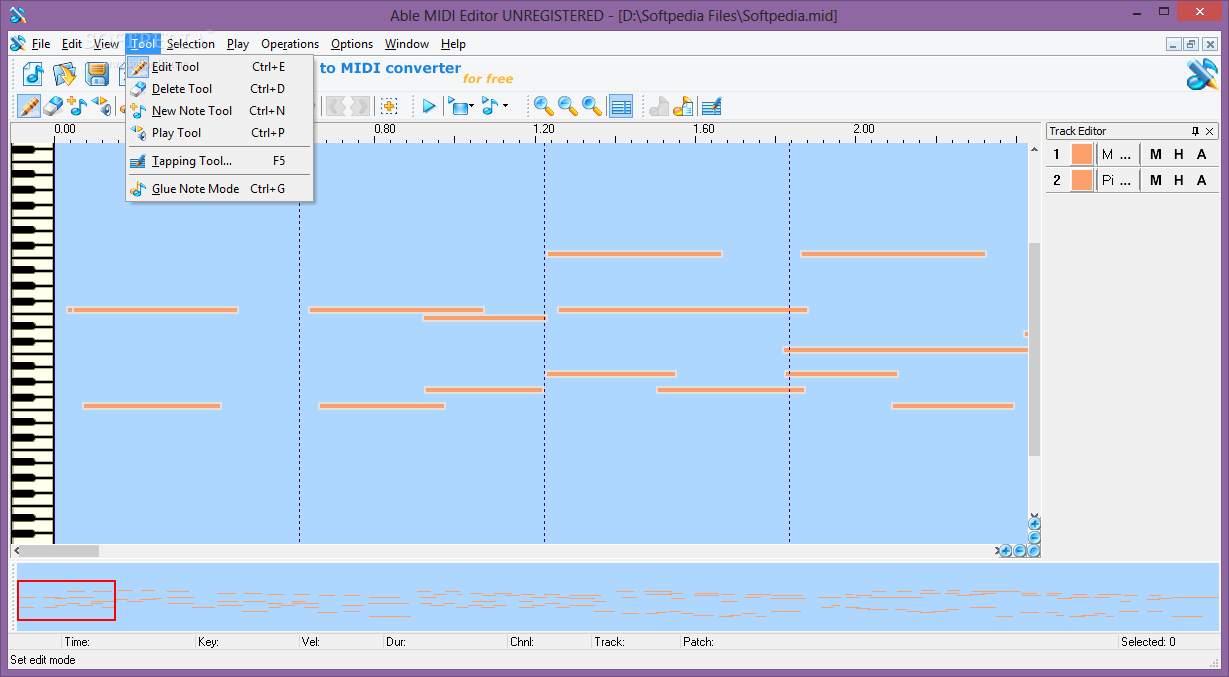Click the zoom in magnifier icon
The image size is (1229, 677).
[x=543, y=106]
